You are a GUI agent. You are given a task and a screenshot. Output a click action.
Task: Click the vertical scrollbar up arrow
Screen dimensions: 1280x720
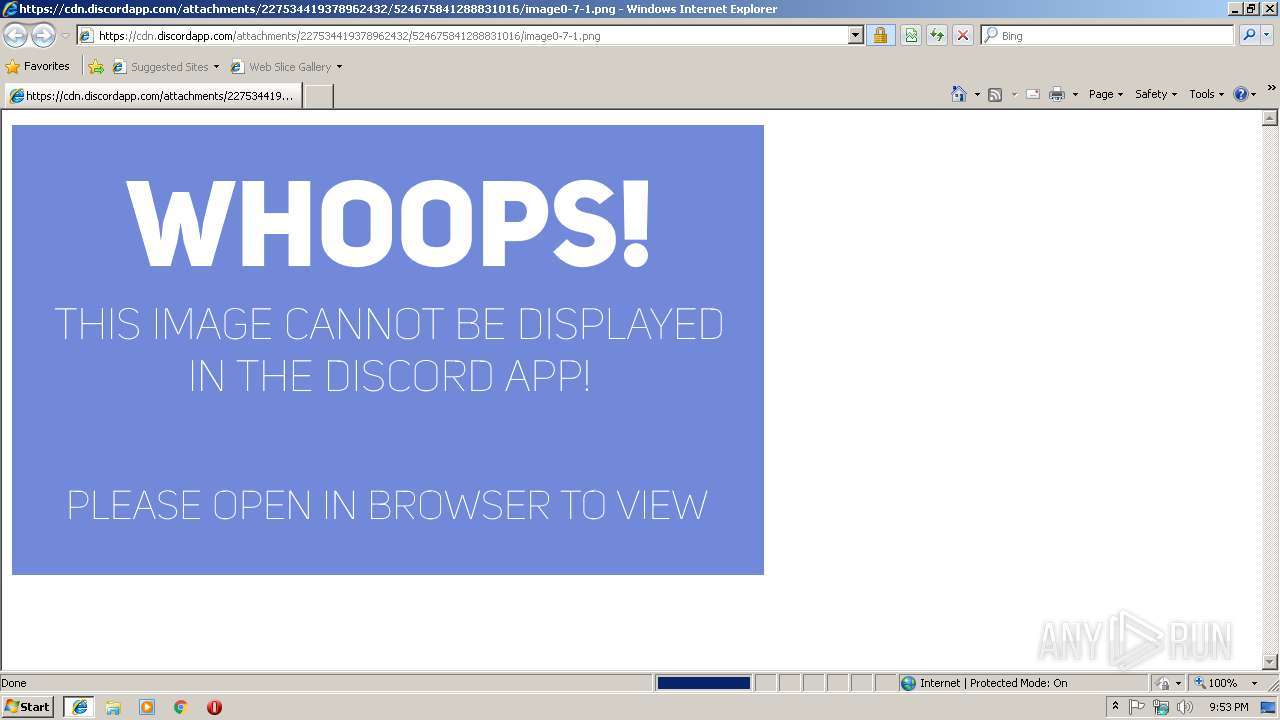pos(1270,118)
